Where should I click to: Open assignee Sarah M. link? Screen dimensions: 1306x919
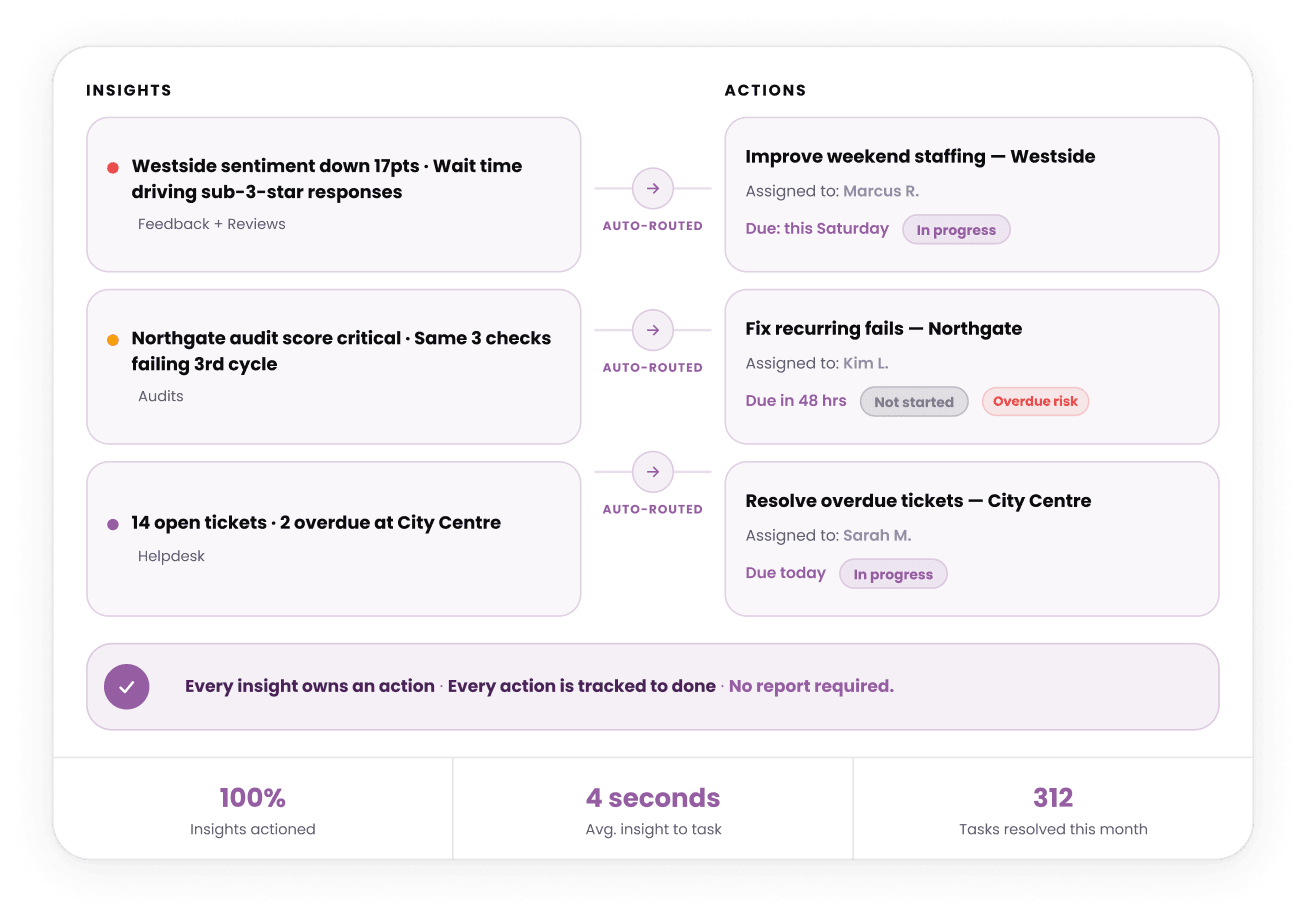[877, 535]
